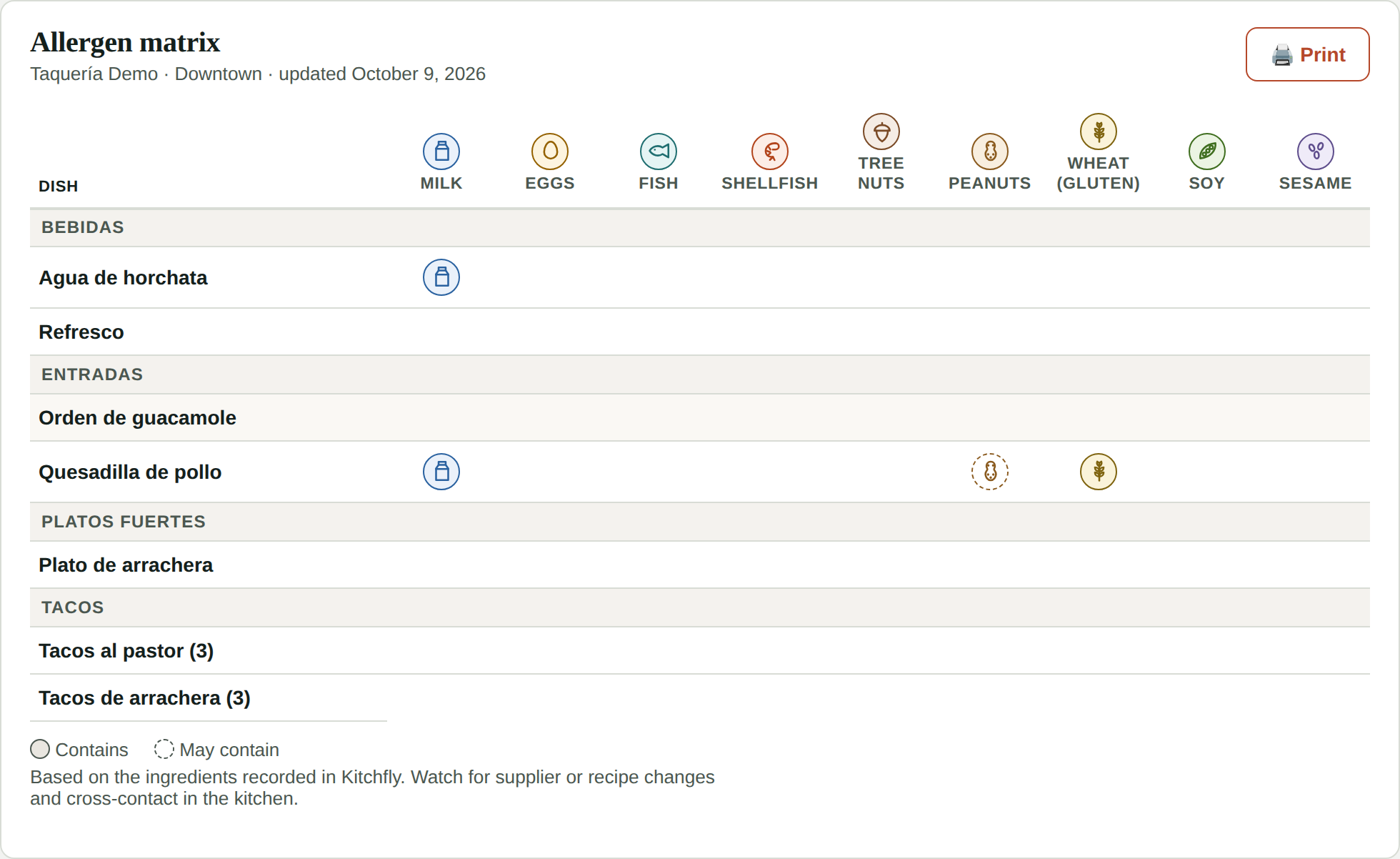Select the Plato de arrachera dish name

tap(126, 565)
